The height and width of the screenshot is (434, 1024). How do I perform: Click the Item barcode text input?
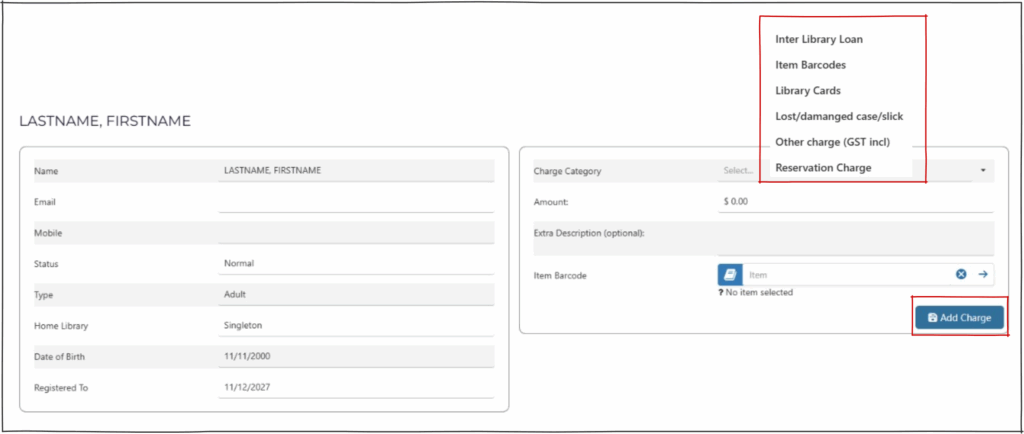click(845, 274)
